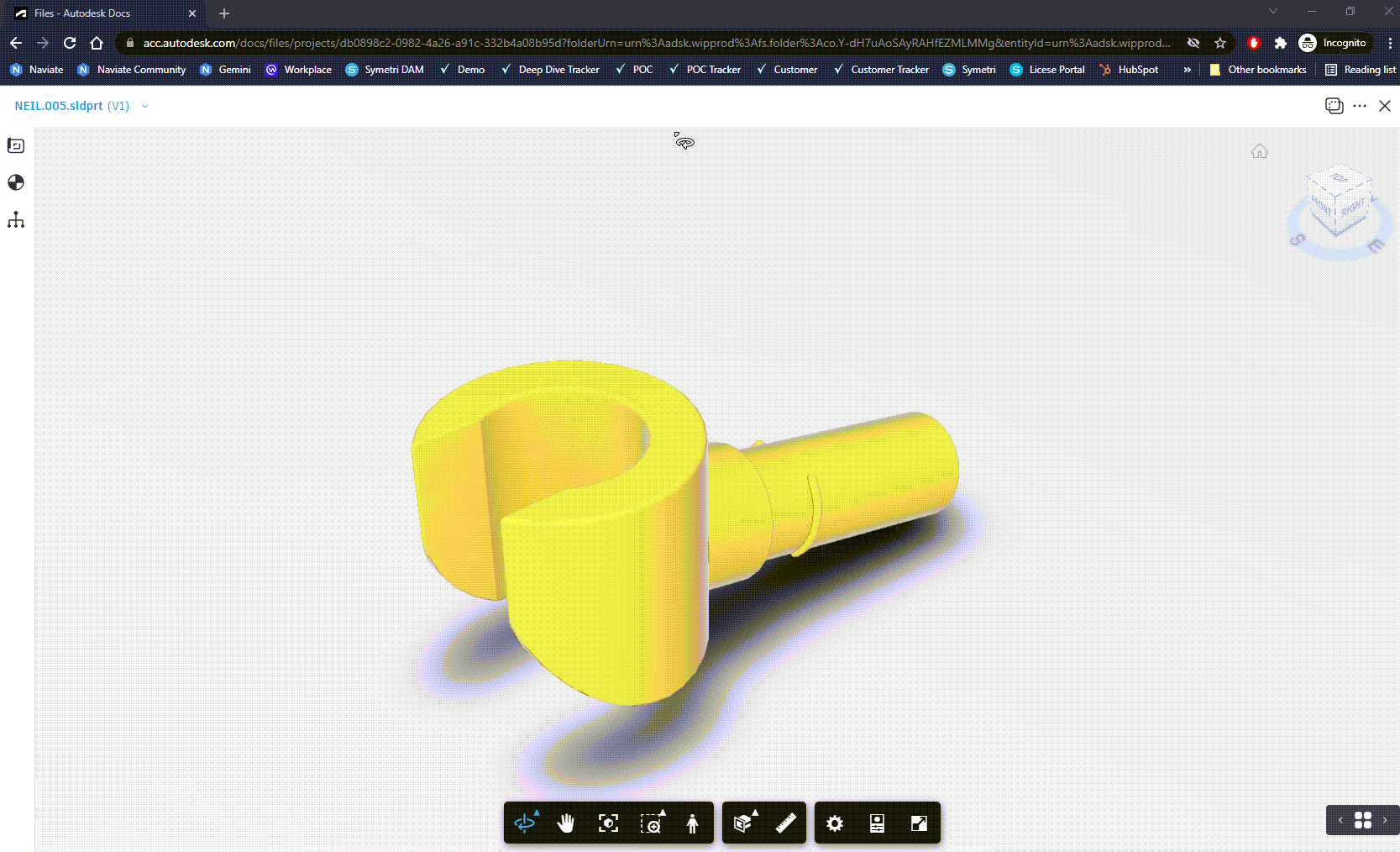1400x852 pixels.
Task: Toggle the bookmark star in the address bar
Action: [1221, 43]
